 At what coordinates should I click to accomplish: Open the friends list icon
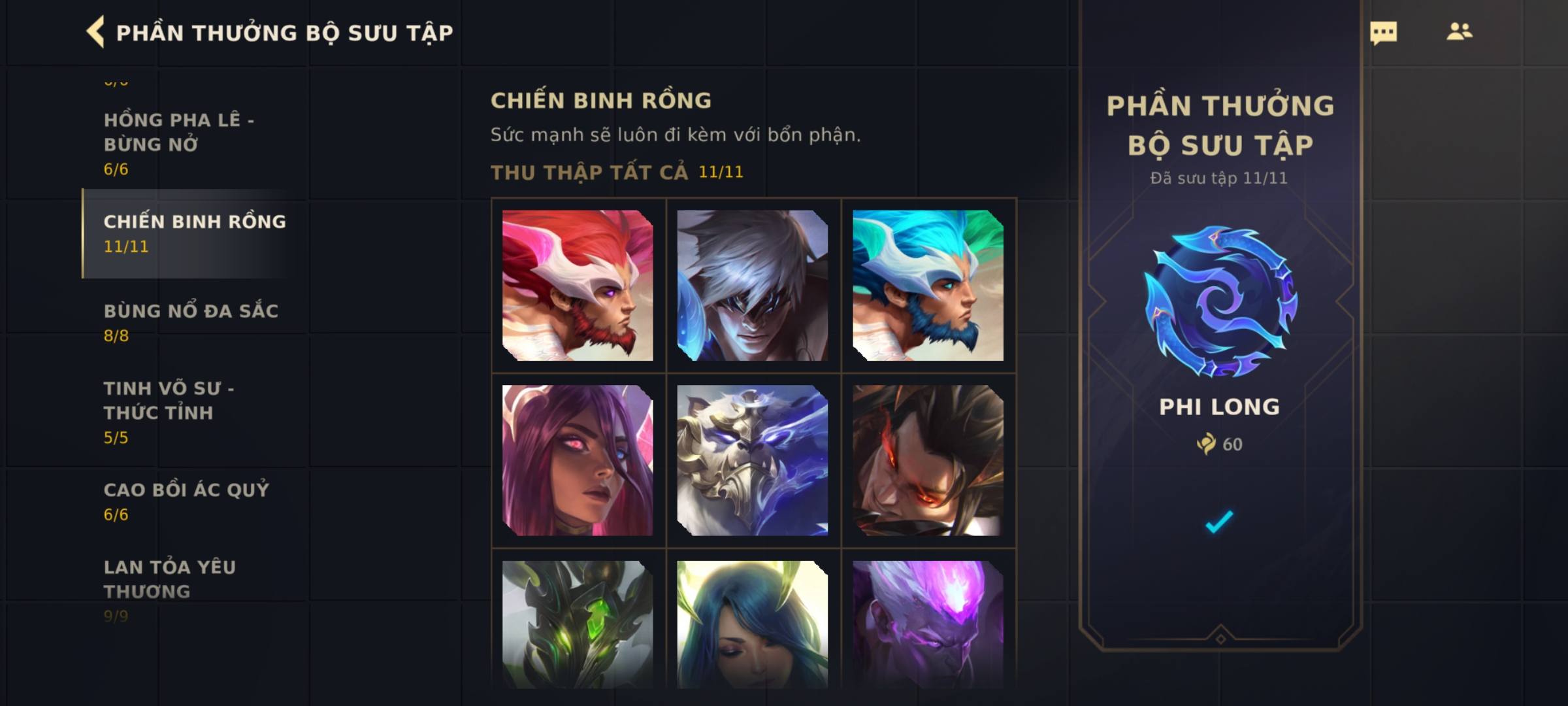[x=1459, y=31]
